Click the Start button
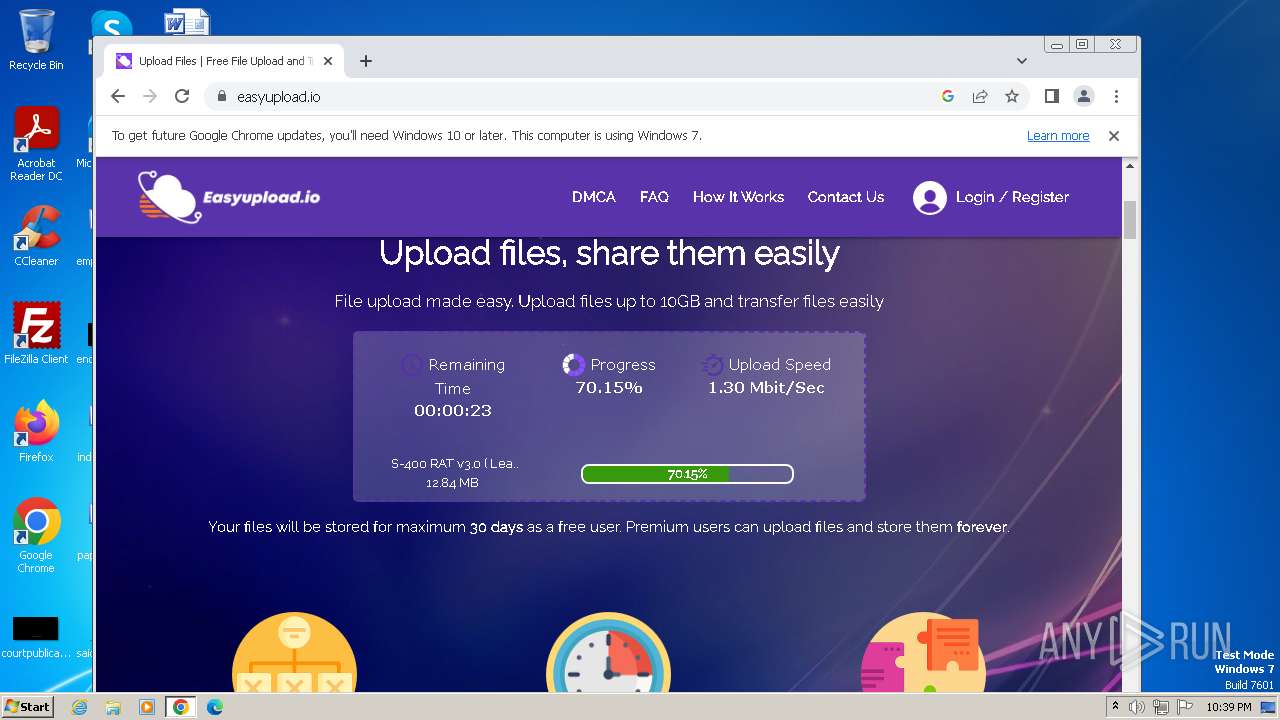This screenshot has width=1280, height=720. tap(27, 706)
